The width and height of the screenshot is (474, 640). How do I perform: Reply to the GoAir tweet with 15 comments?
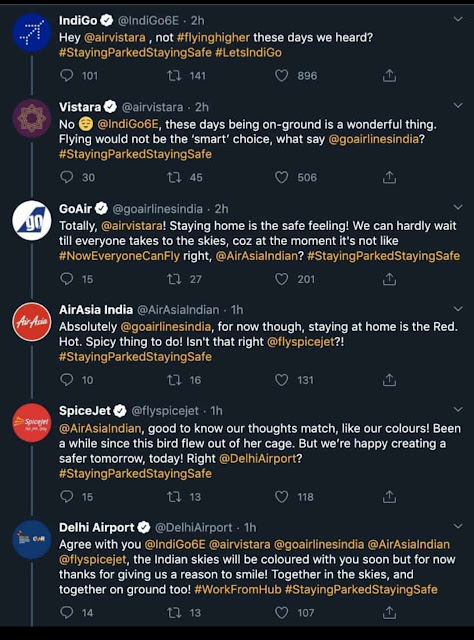click(67, 279)
